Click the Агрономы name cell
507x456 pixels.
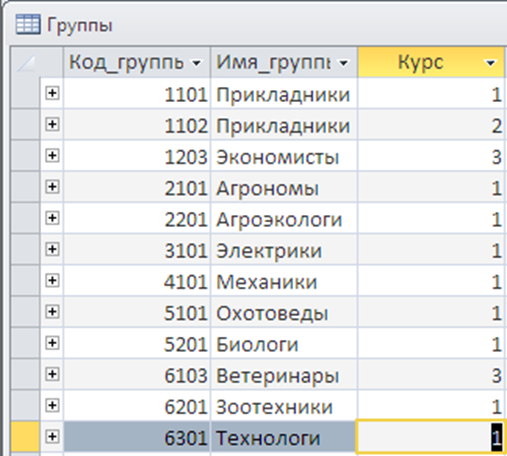coord(284,187)
